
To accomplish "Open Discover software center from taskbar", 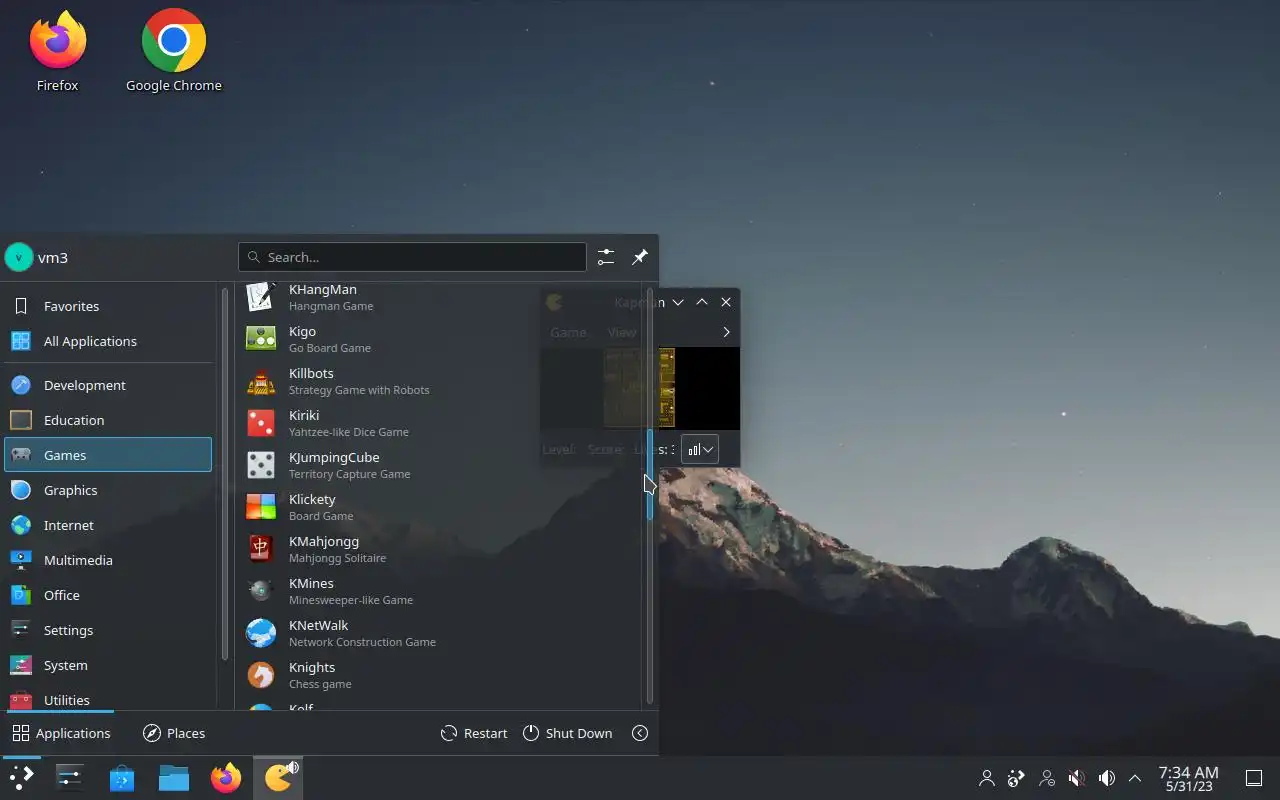I will coord(122,778).
